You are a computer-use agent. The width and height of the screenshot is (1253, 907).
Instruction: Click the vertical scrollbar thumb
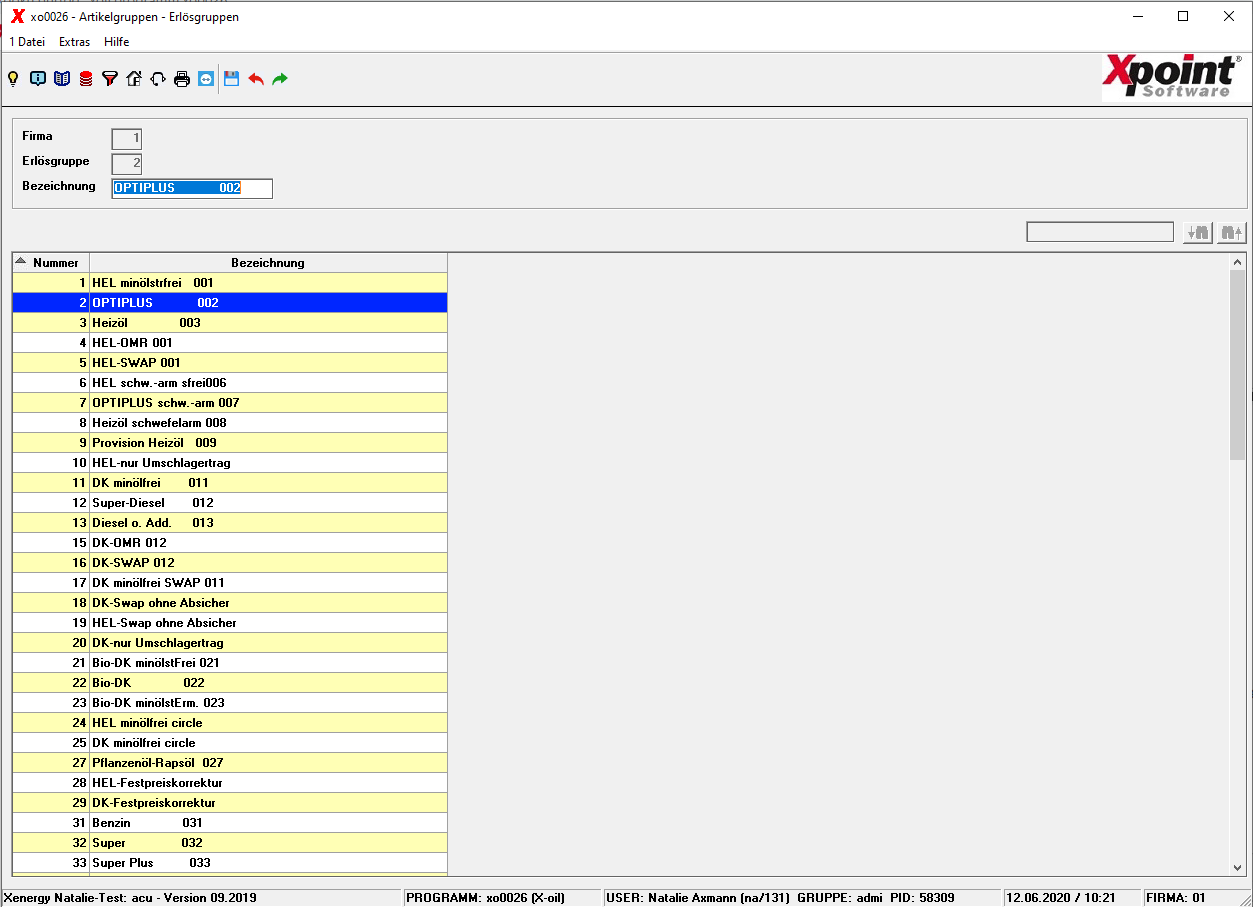(x=1238, y=365)
